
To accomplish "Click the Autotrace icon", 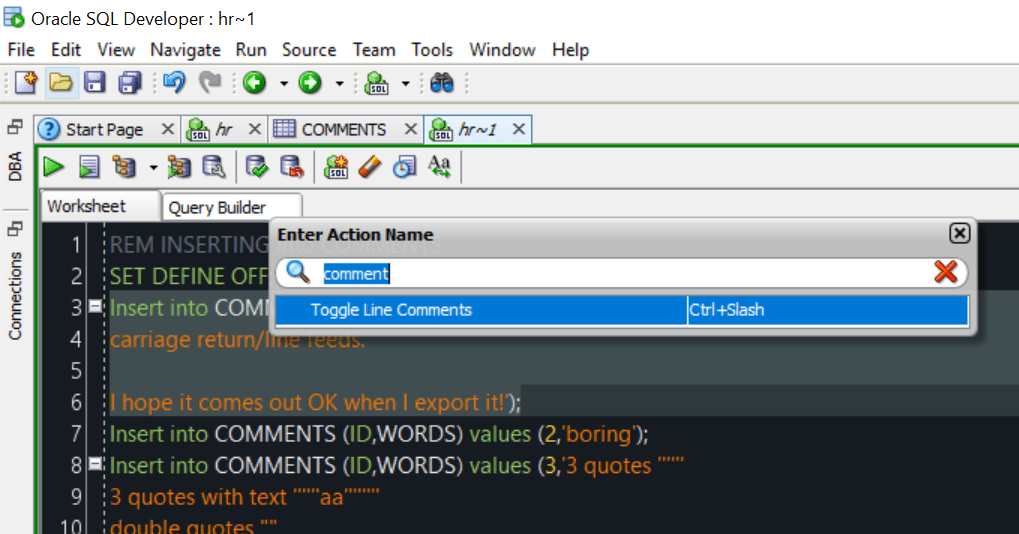I will [179, 167].
